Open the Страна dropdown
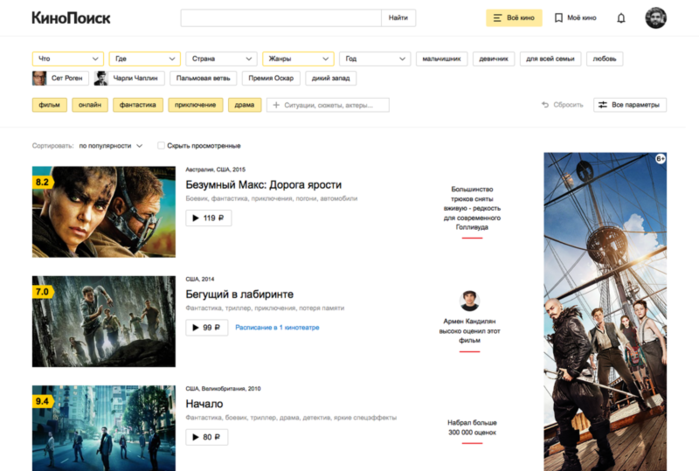 [221, 58]
